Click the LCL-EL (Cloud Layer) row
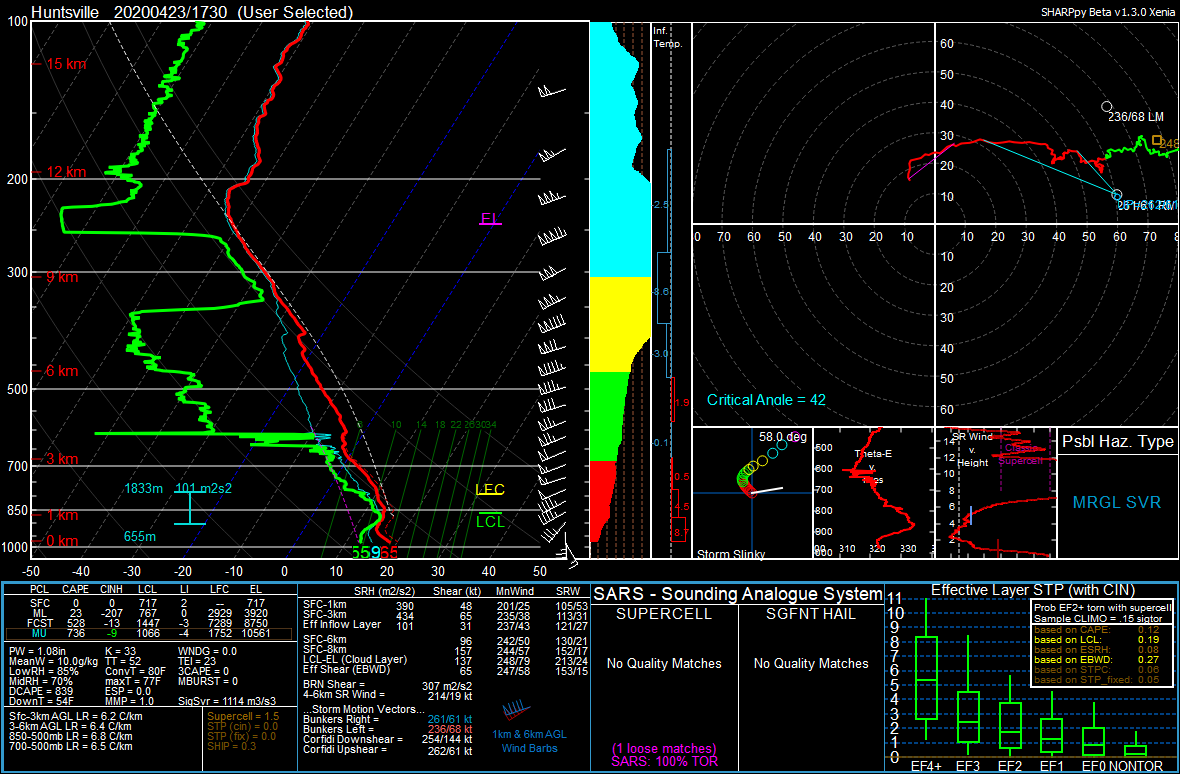The image size is (1180, 774). (x=444, y=660)
